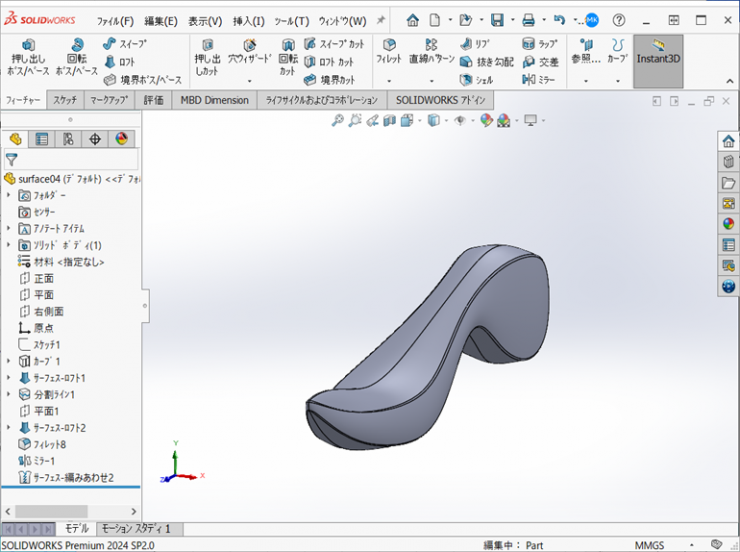Image resolution: width=740 pixels, height=552 pixels.
Task: Open the ConfigurationManager tab icon
Action: coord(68,139)
